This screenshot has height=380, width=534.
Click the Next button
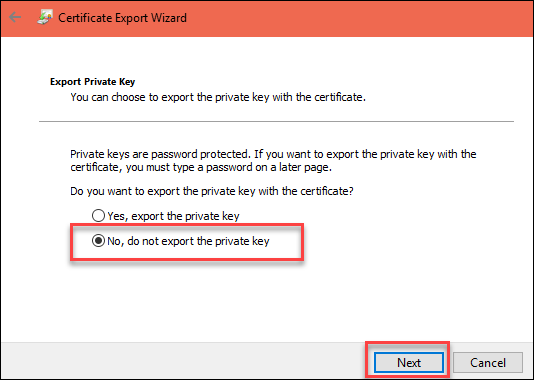(x=409, y=362)
